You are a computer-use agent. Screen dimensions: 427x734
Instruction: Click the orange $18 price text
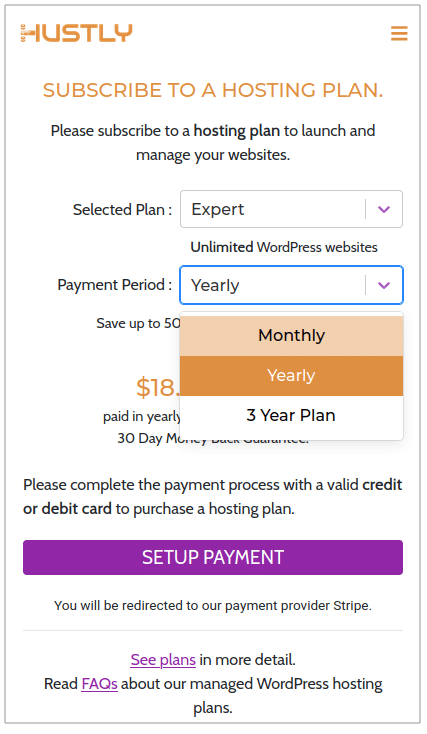(158, 388)
